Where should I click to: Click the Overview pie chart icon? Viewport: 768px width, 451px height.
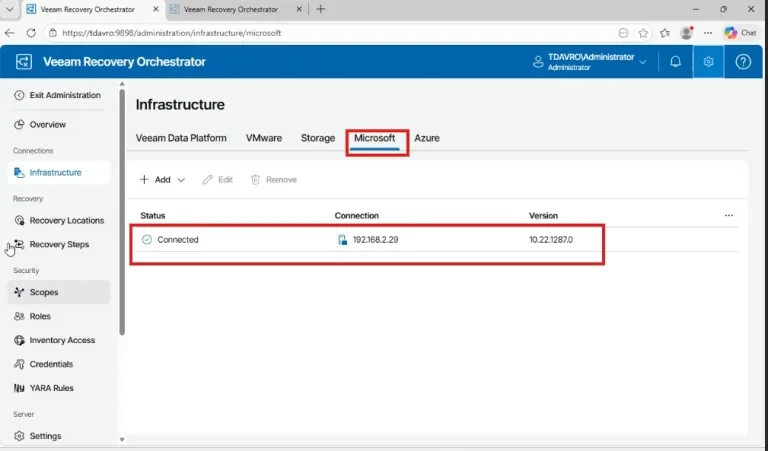point(19,124)
